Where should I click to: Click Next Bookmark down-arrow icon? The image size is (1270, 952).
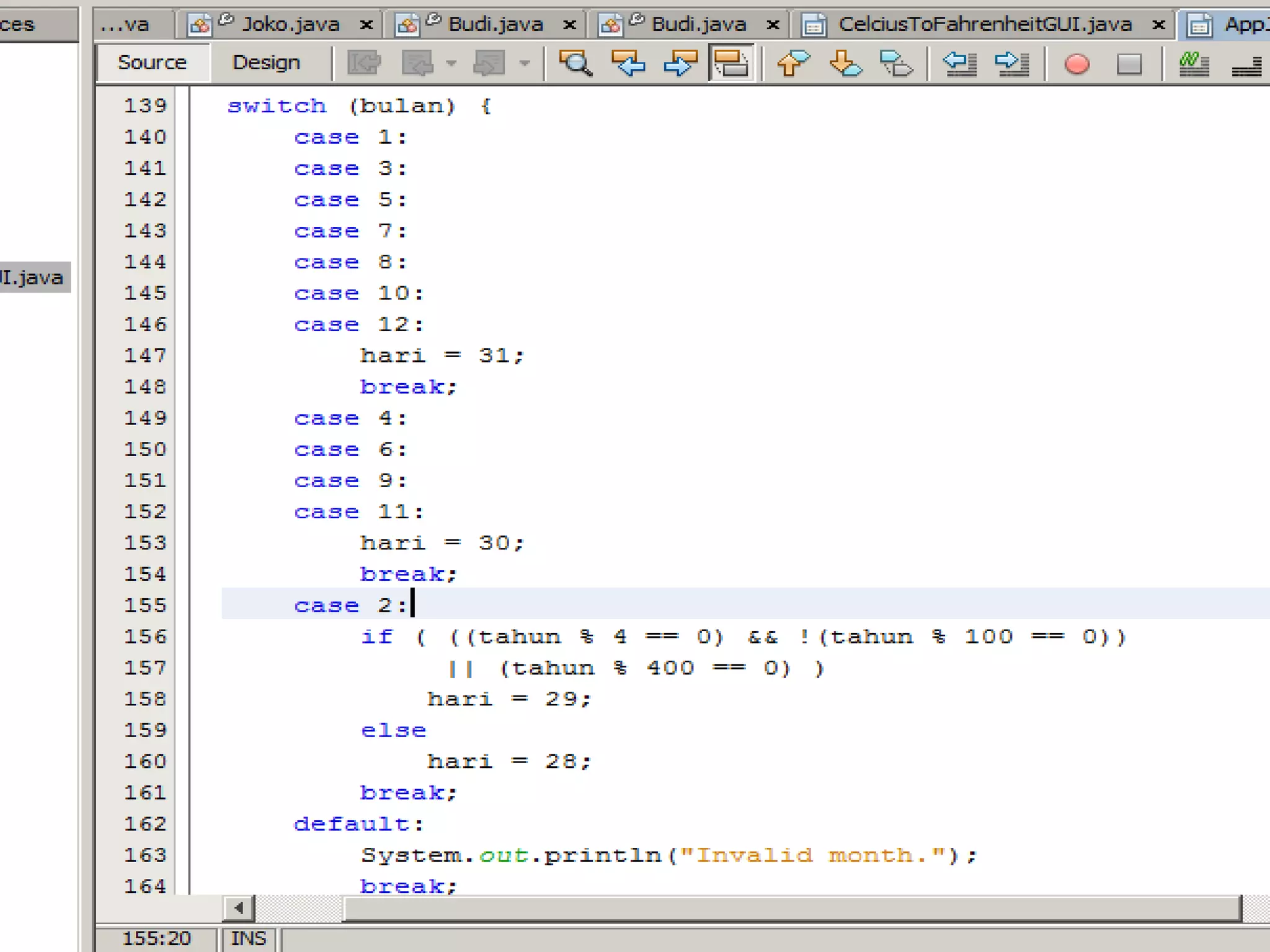(845, 63)
